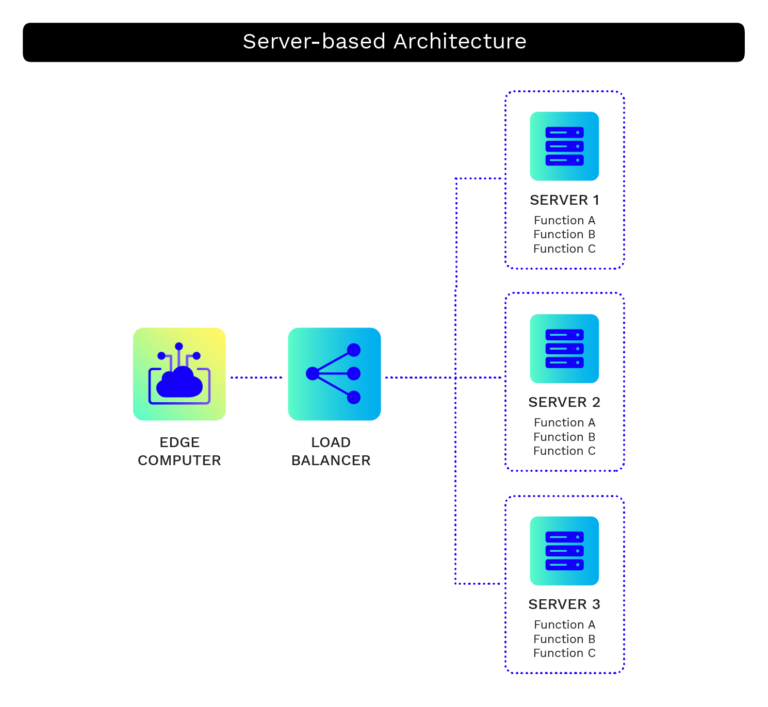Viewport: 768px width, 707px height.
Task: Open the Server 3 rack icon
Action: pos(564,550)
